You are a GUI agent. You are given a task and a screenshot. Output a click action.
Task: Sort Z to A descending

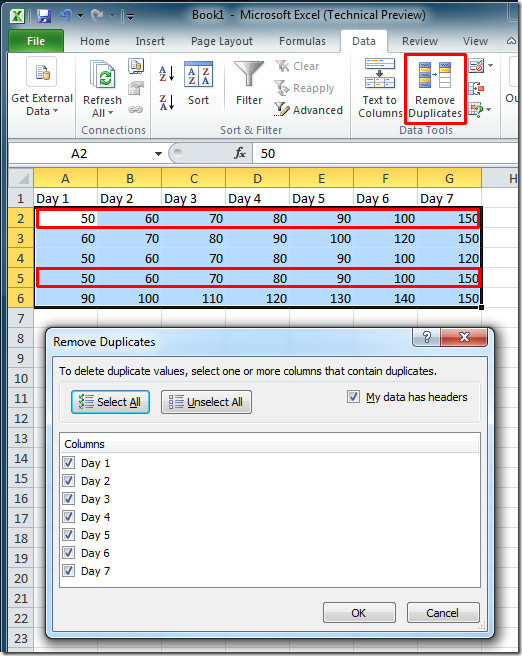pos(166,102)
